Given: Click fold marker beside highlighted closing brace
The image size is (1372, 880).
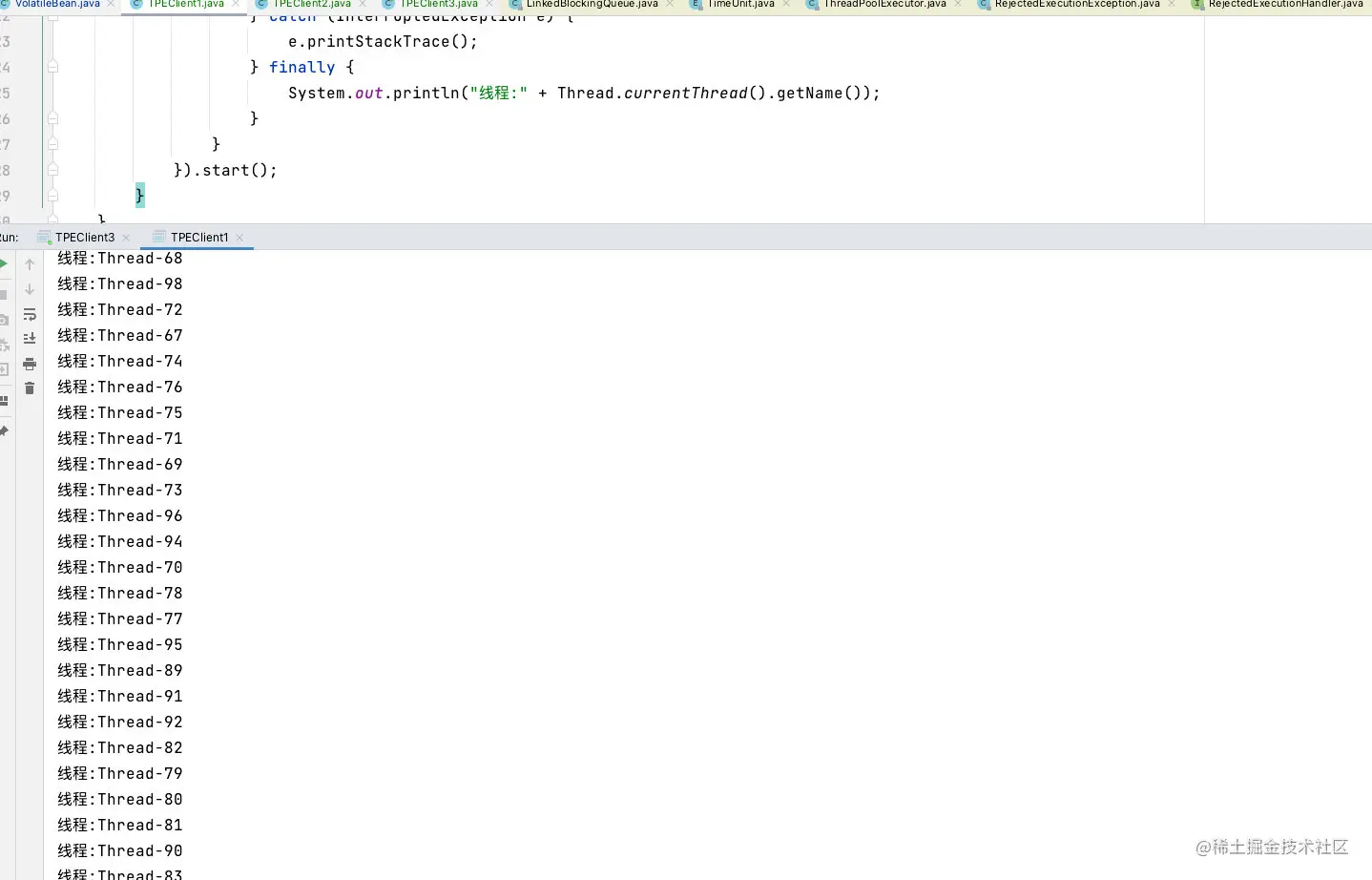Looking at the screenshot, I should [x=52, y=196].
